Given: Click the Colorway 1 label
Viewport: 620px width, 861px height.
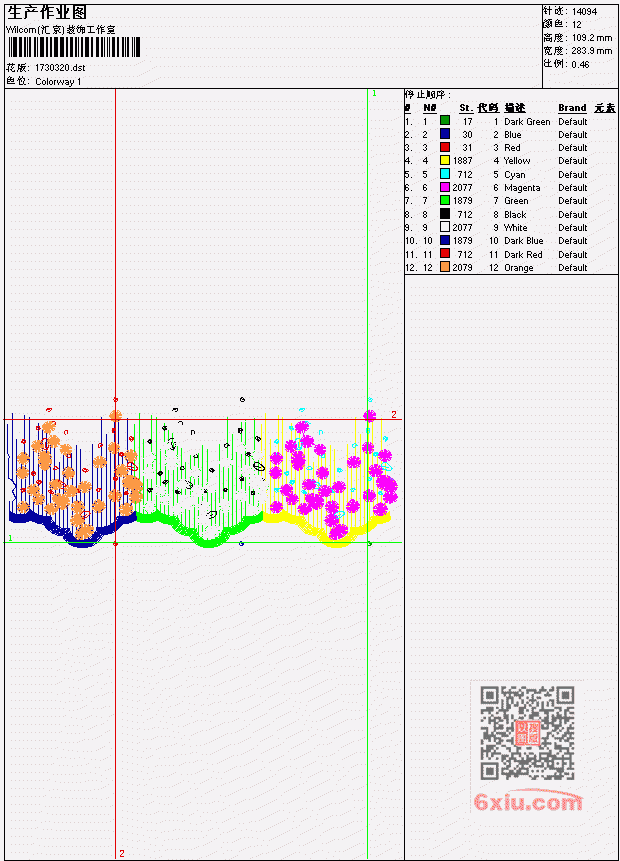Looking at the screenshot, I should coord(58,82).
